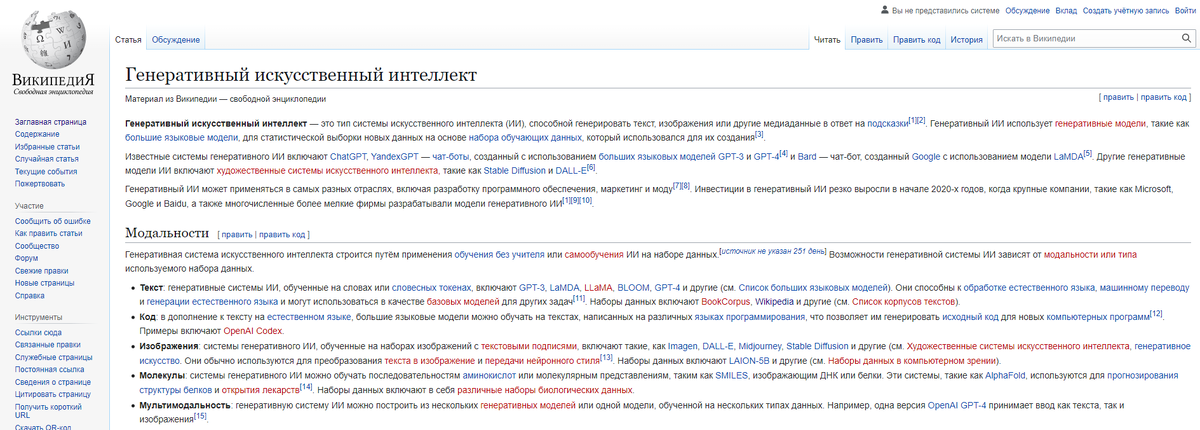Open 'Сведения о странице' sidebar link

(53, 382)
